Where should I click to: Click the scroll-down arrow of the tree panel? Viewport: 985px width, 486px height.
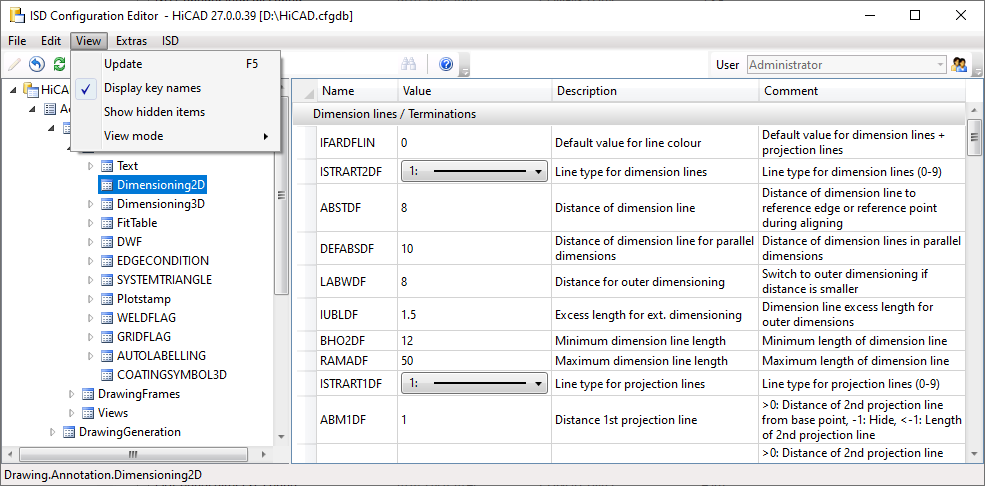(x=281, y=437)
